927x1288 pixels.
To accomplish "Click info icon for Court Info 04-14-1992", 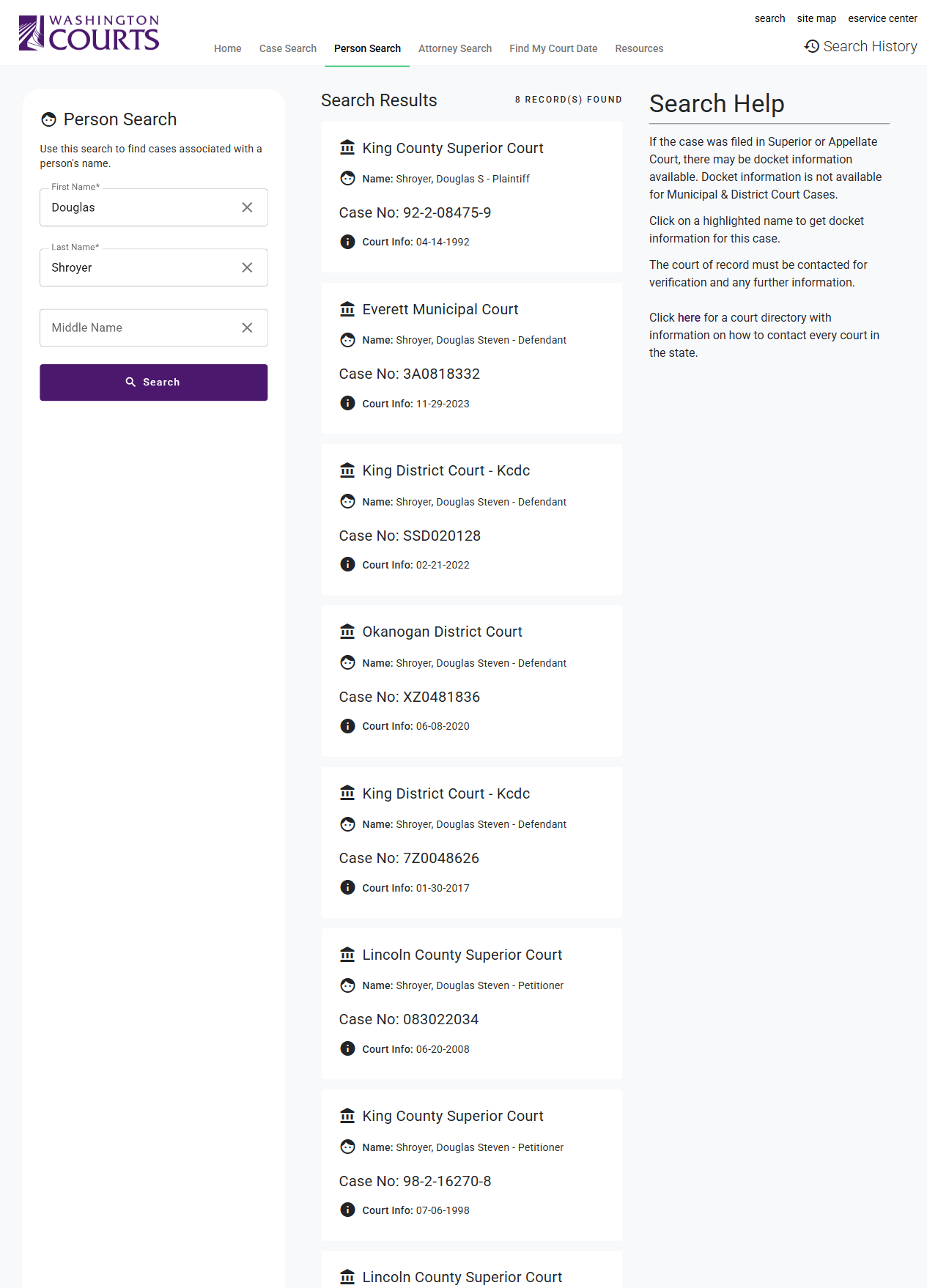I will [347, 242].
